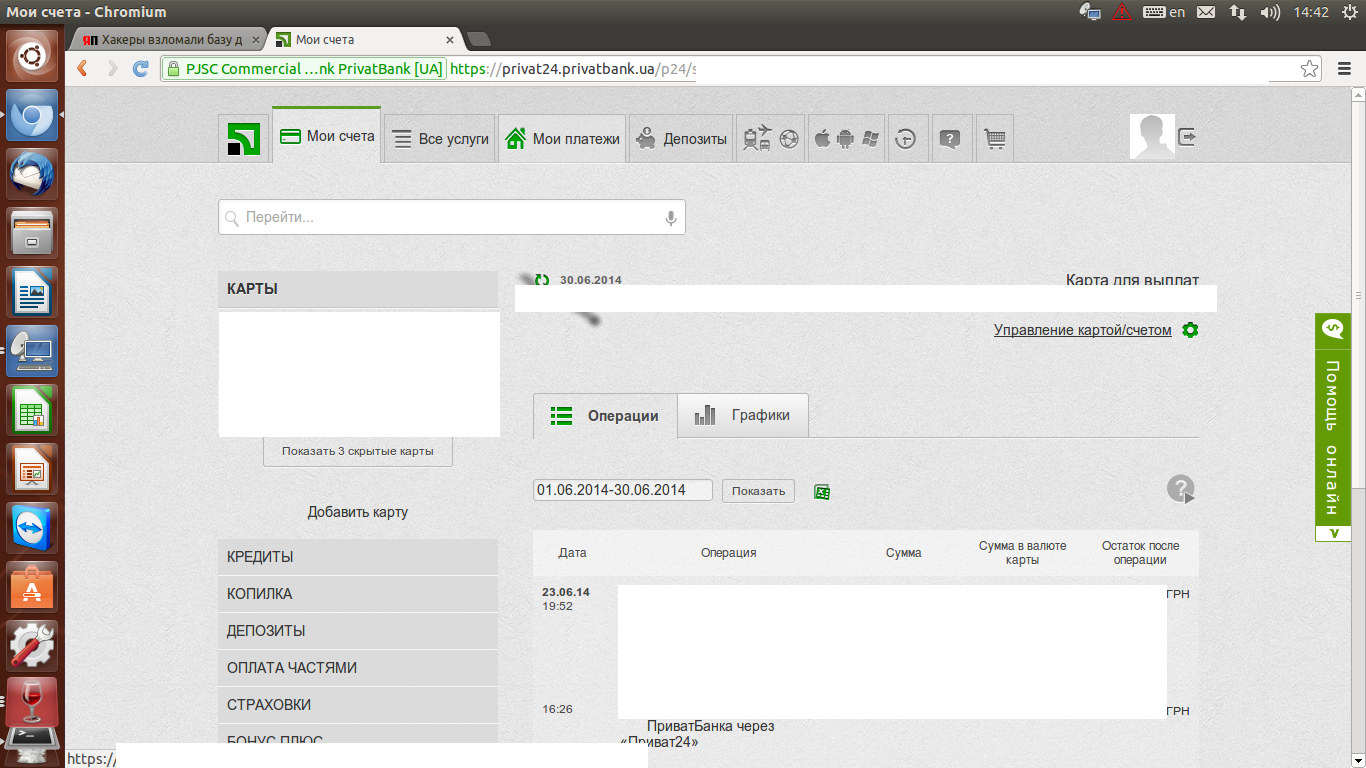The width and height of the screenshot is (1366, 768).
Task: Open the sound volume indicator
Action: coord(1270,12)
